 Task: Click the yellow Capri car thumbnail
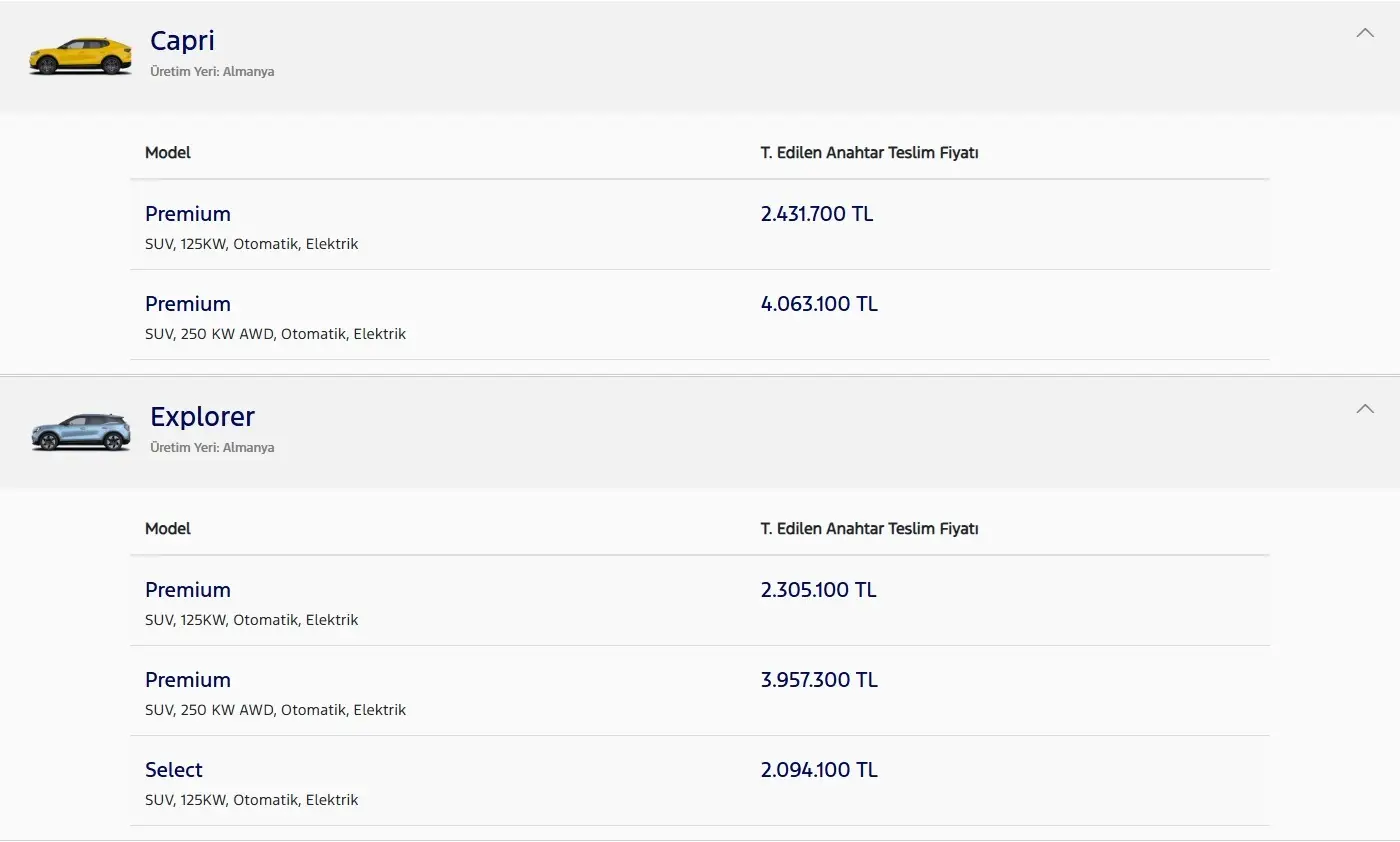point(81,56)
